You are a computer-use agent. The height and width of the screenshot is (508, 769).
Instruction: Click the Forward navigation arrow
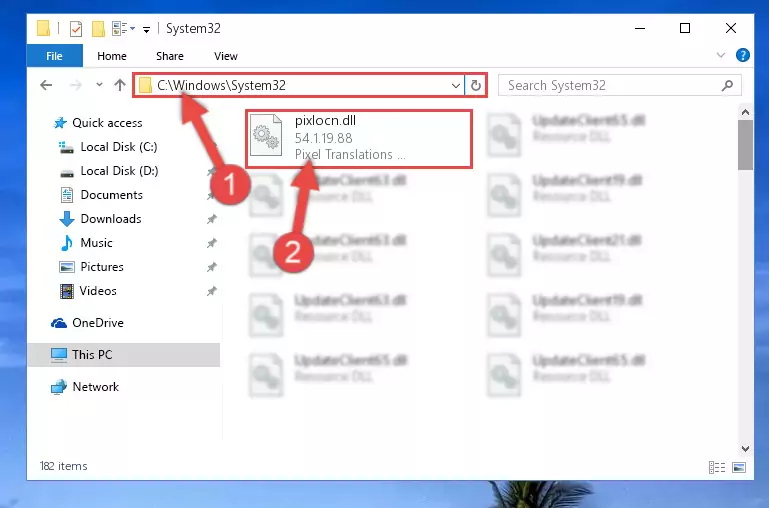click(76, 85)
